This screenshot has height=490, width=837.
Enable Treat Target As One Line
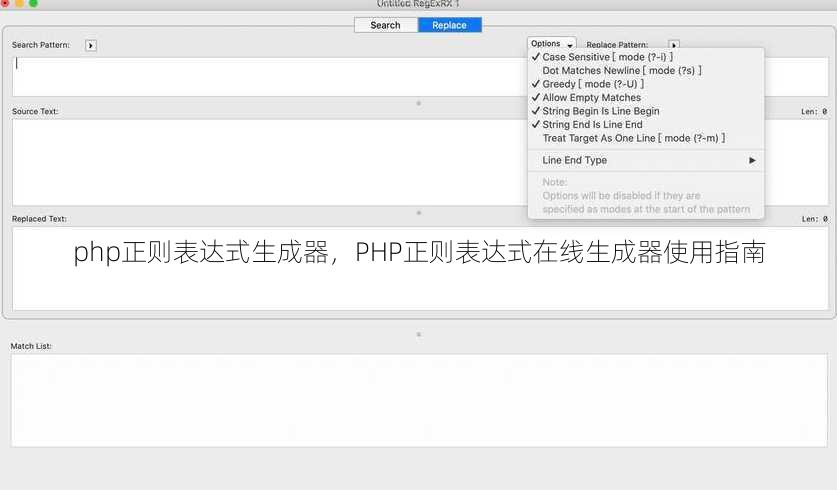pyautogui.click(x=646, y=138)
